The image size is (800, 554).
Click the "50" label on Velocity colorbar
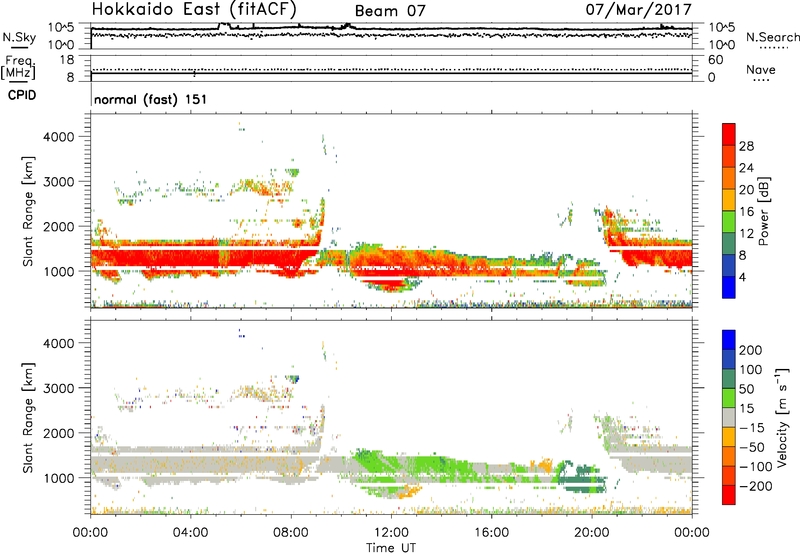tap(746, 389)
